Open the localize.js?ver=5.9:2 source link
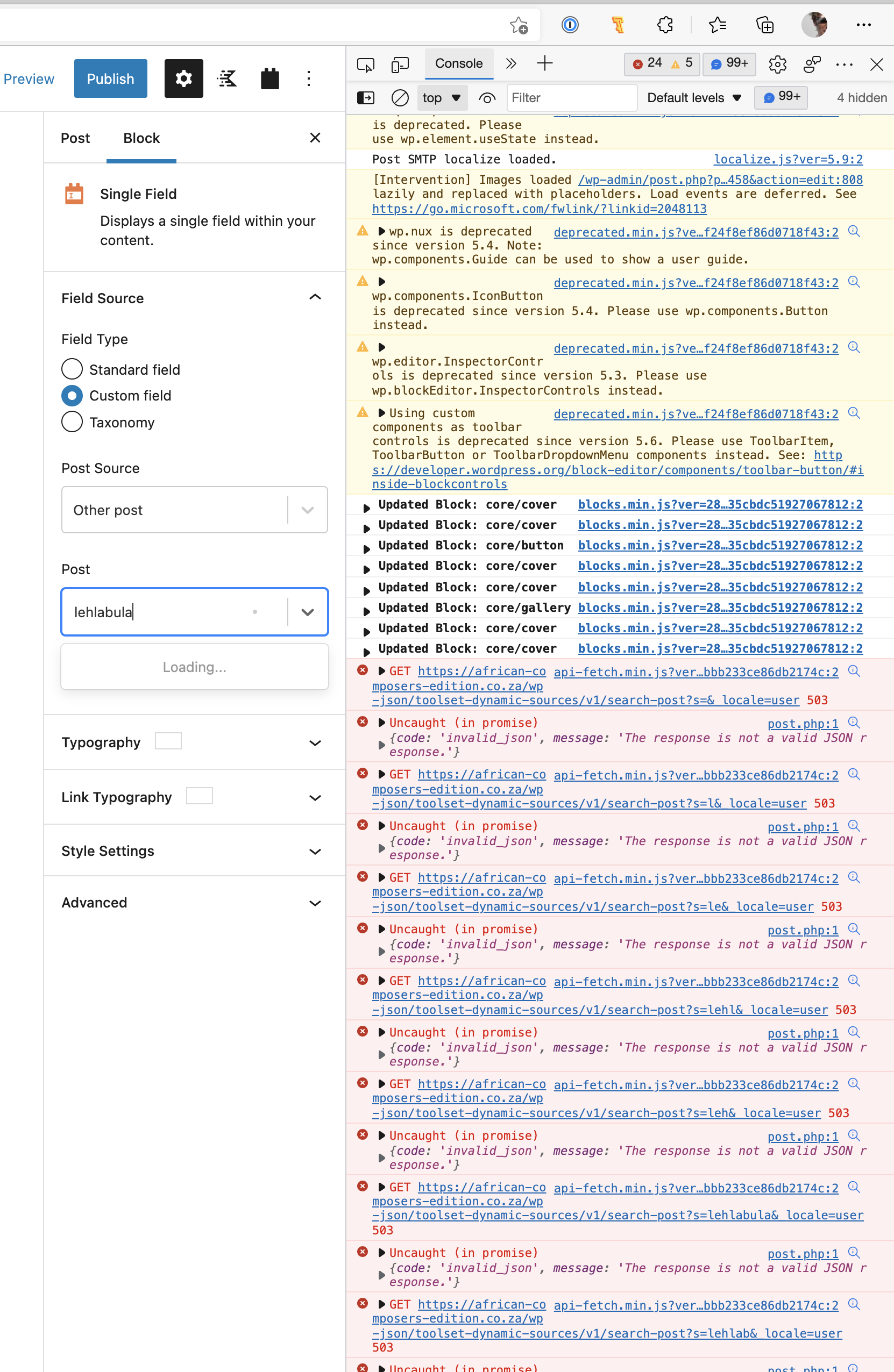 coord(788,159)
